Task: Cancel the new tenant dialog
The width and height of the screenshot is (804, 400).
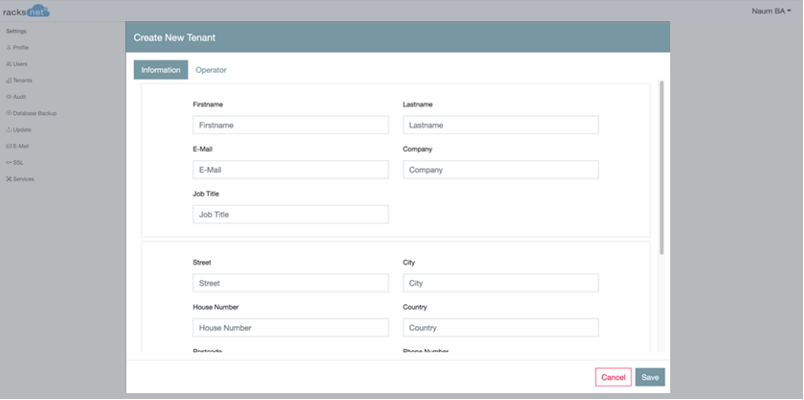Action: coord(613,377)
